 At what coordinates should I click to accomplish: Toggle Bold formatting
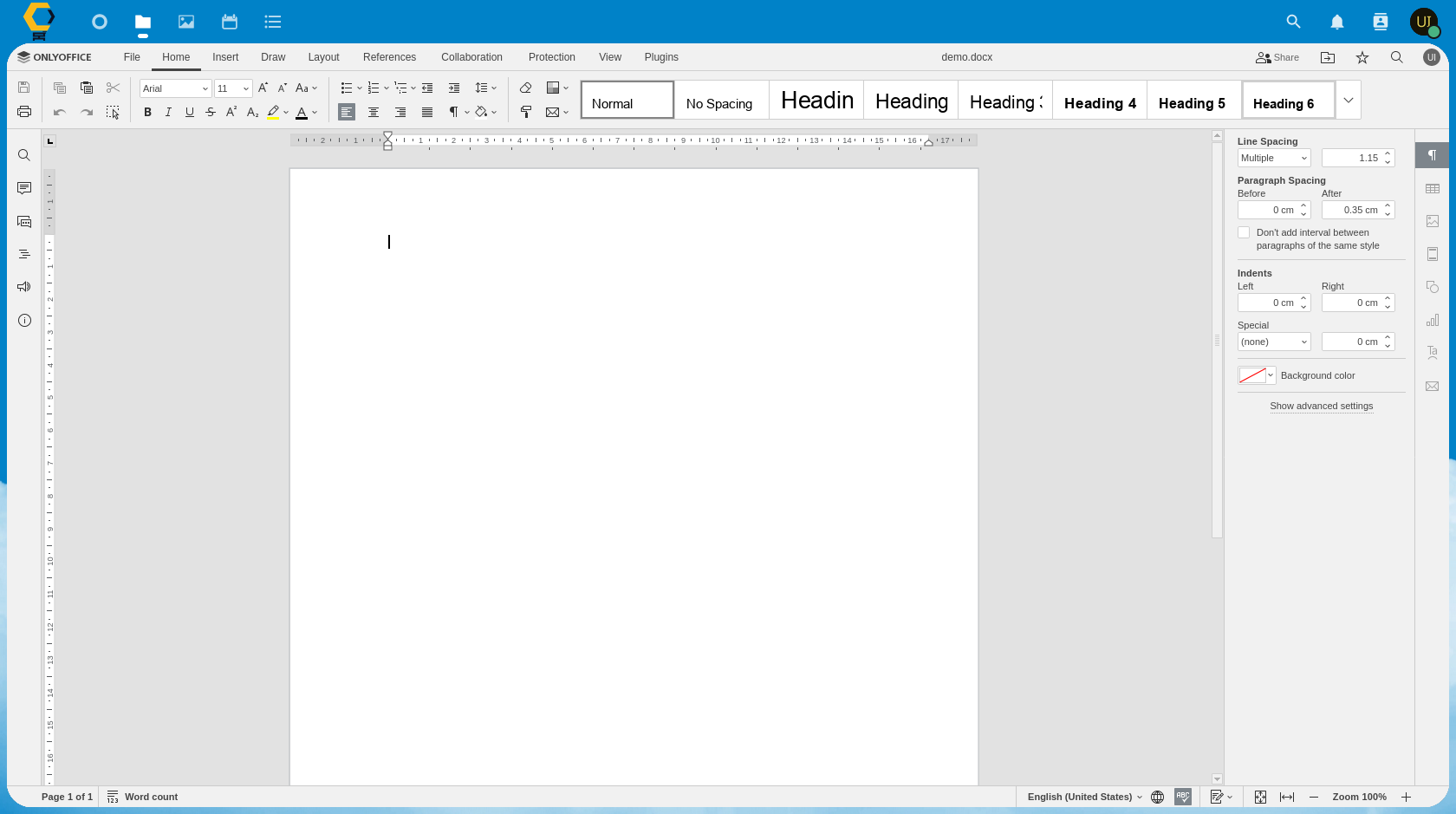[x=147, y=112]
